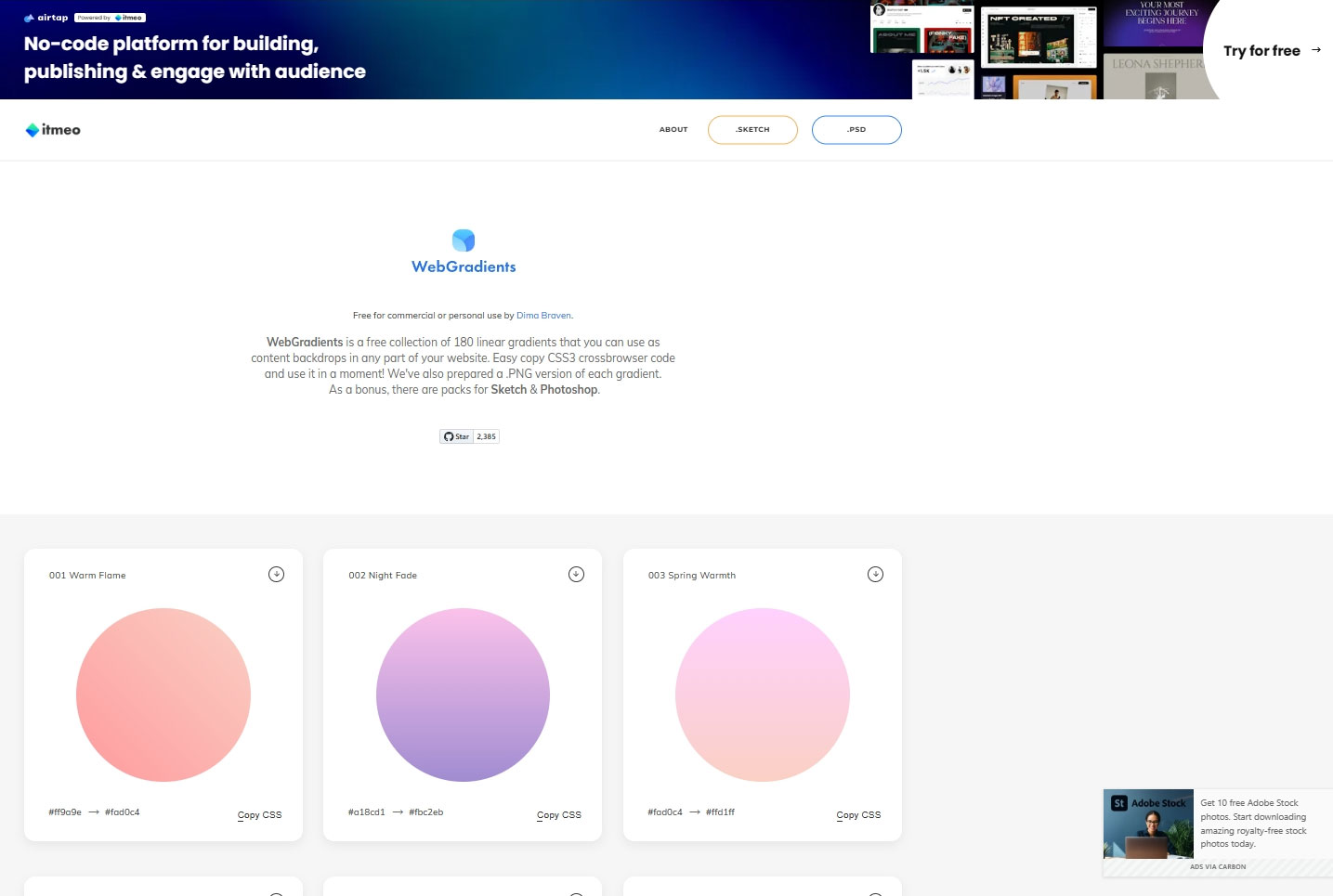Copy the hex value #fad0c4 of Spring Warmth
The image size is (1333, 896).
[665, 812]
